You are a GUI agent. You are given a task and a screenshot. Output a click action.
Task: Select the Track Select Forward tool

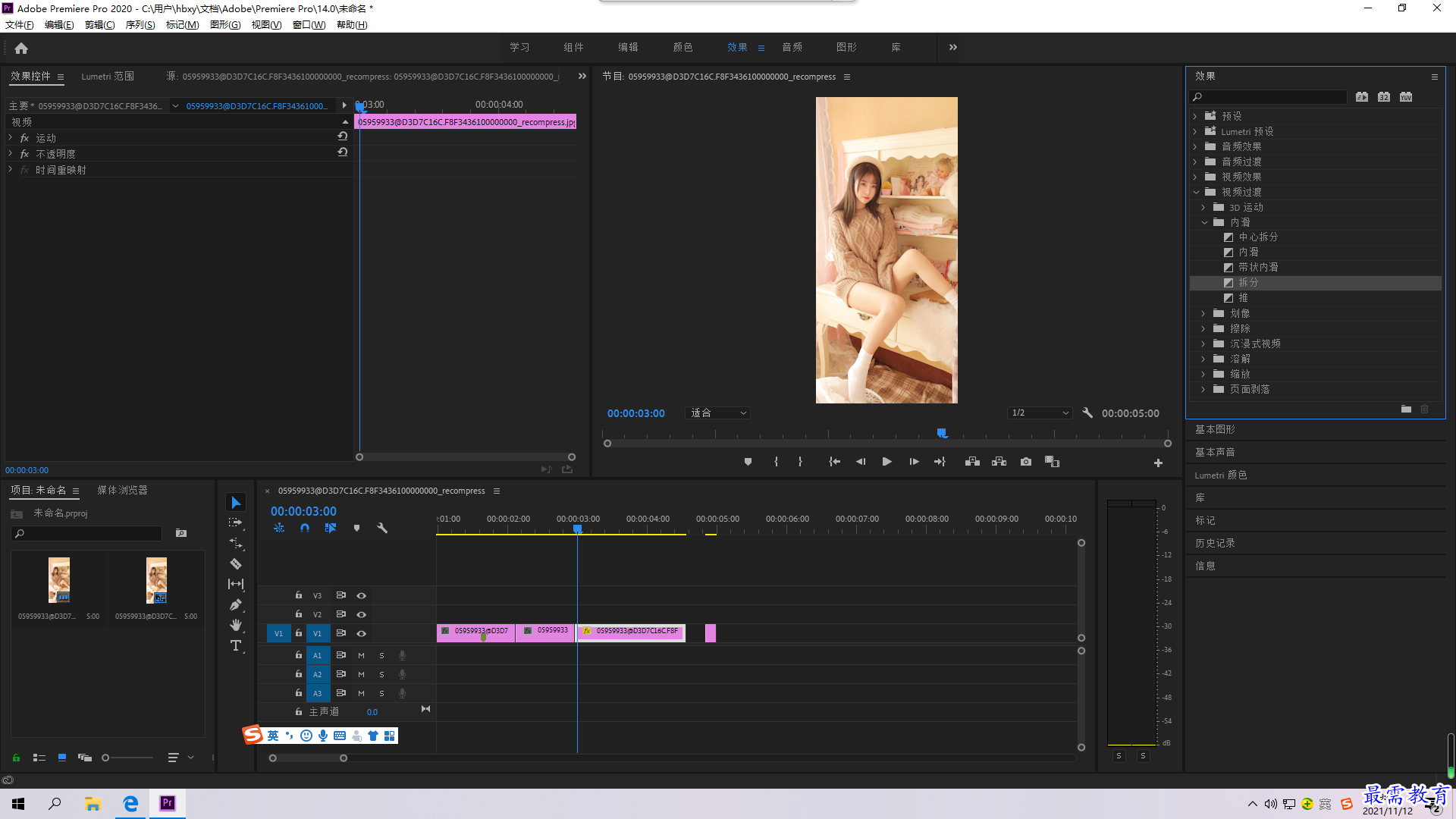(236, 523)
